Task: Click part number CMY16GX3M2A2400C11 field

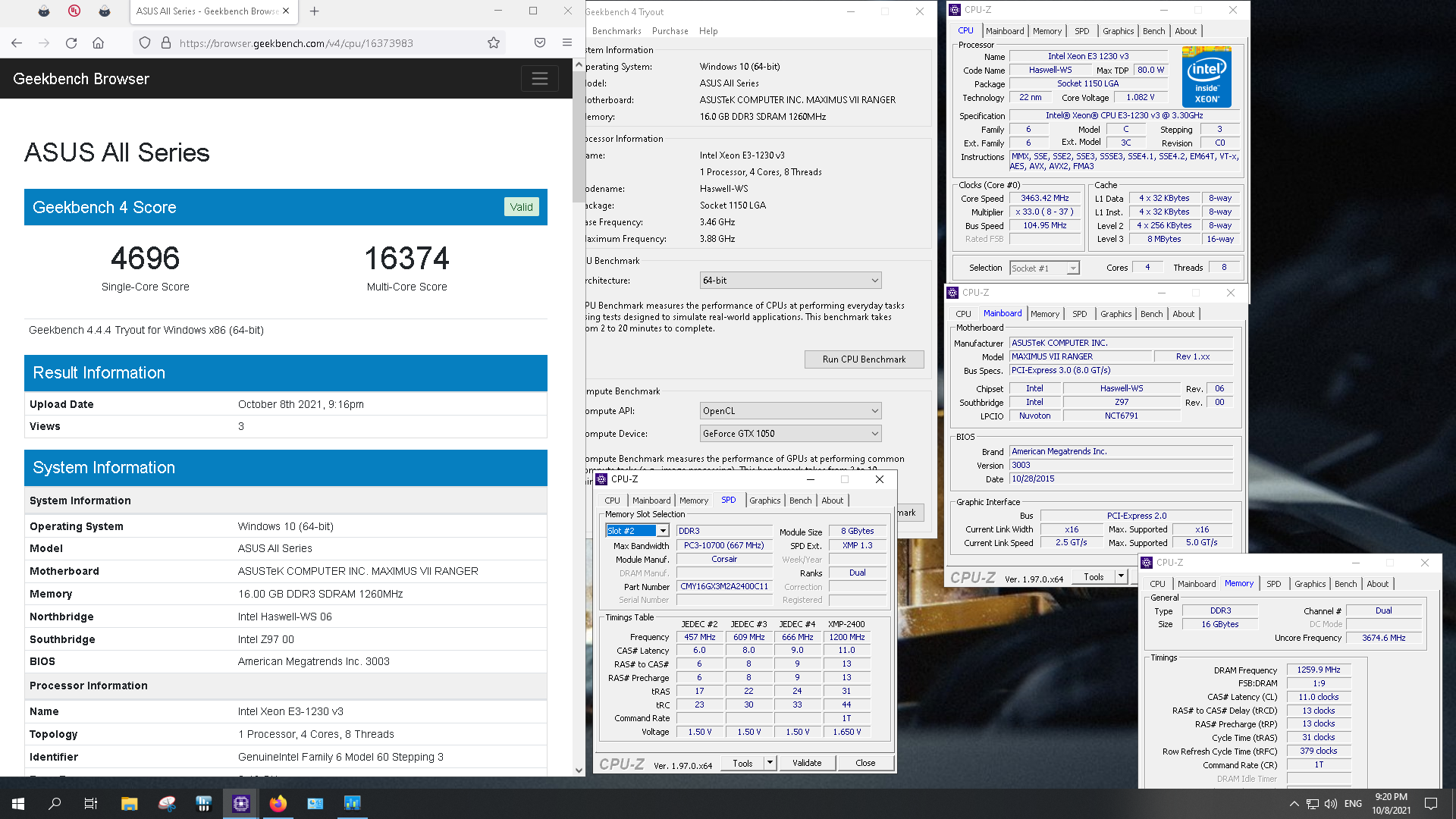Action: point(724,587)
